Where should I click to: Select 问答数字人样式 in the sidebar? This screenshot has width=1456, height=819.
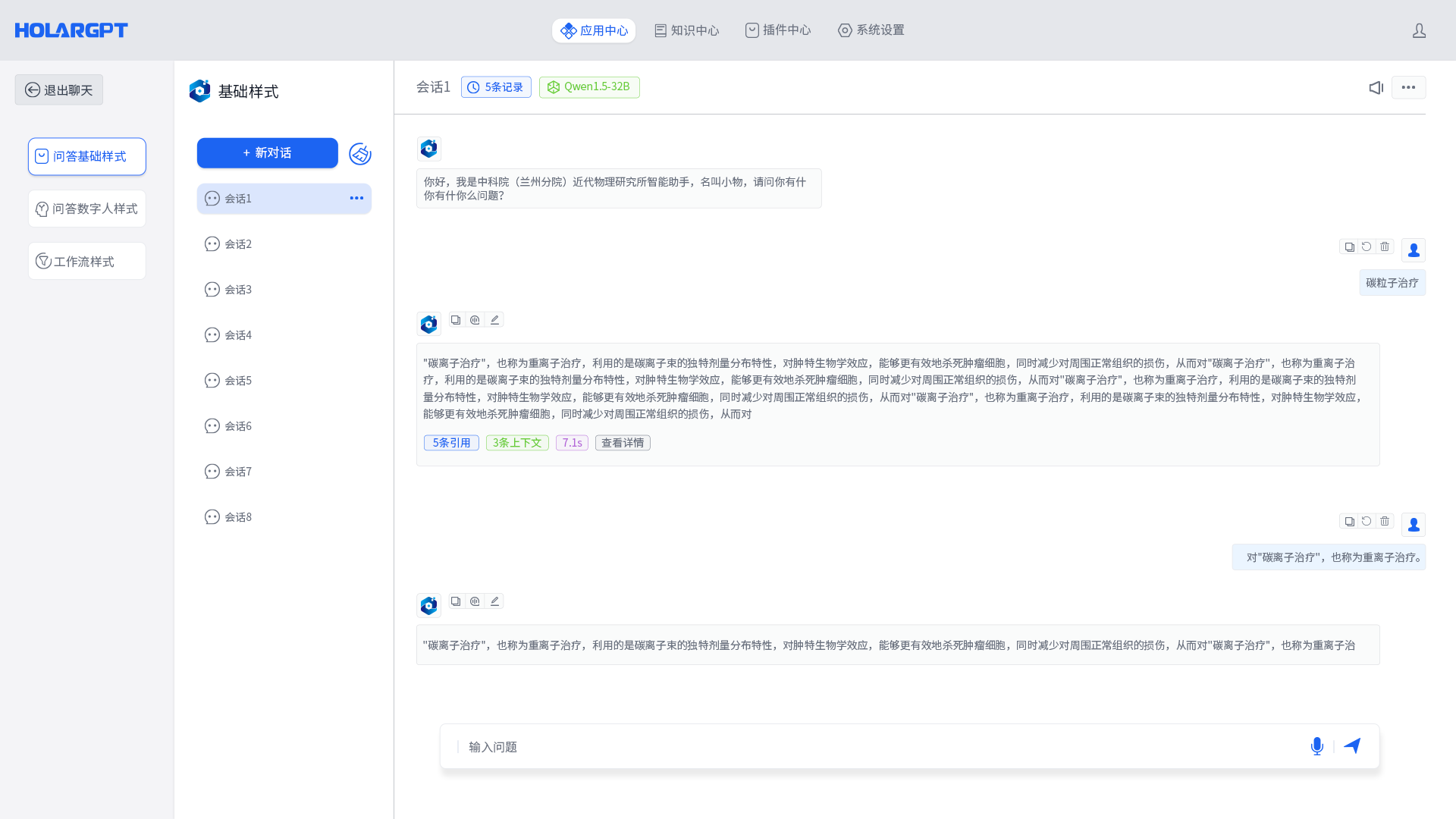pos(87,209)
